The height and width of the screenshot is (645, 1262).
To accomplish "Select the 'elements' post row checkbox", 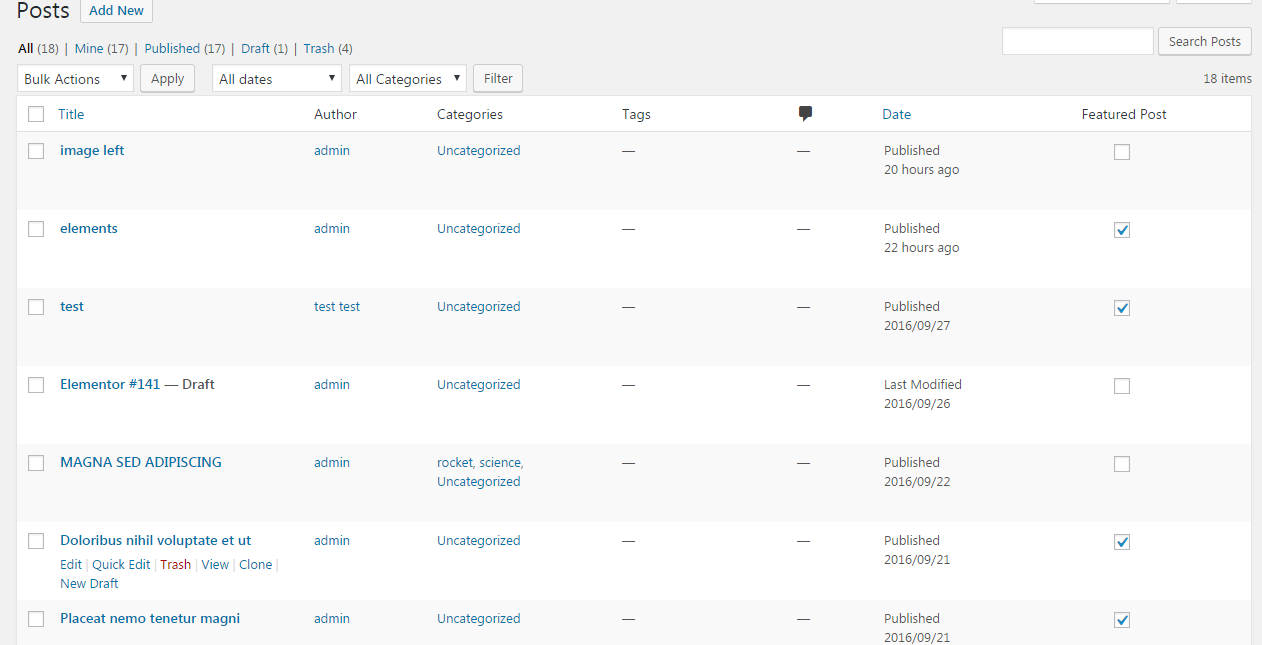I will tap(36, 229).
